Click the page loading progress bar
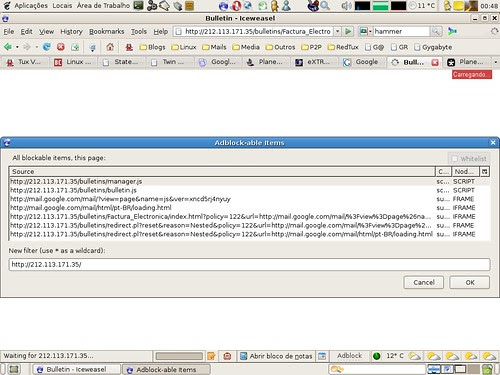 coord(179,356)
